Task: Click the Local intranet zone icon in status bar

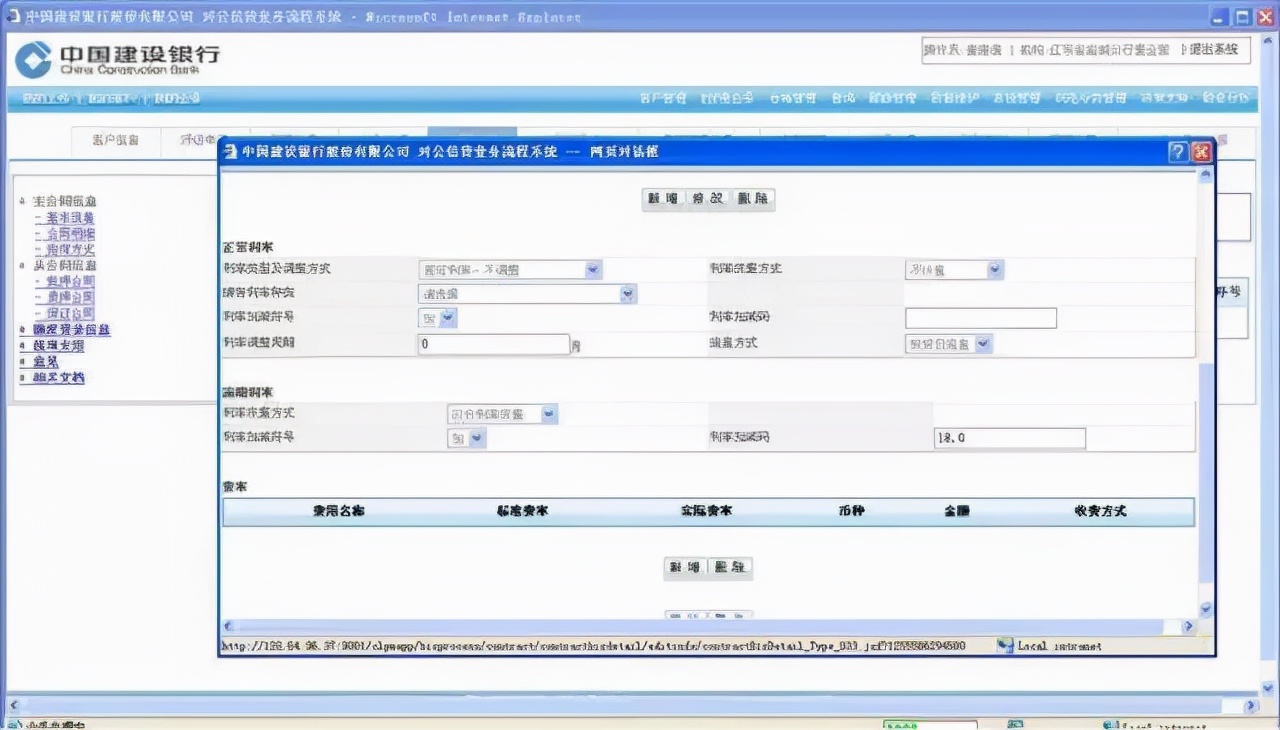Action: pyautogui.click(x=1005, y=646)
